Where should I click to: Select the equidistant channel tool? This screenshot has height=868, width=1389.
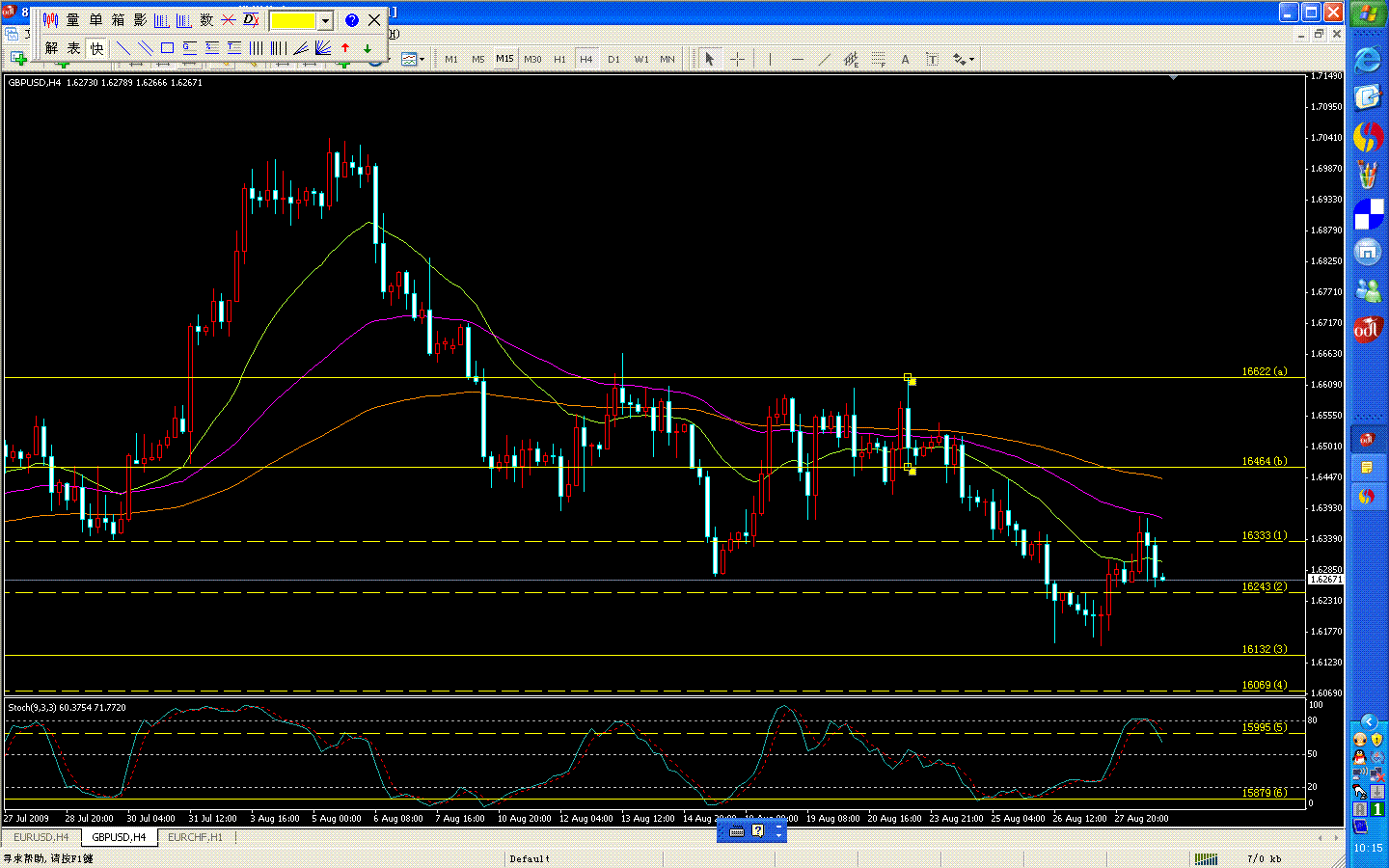pyautogui.click(x=851, y=60)
